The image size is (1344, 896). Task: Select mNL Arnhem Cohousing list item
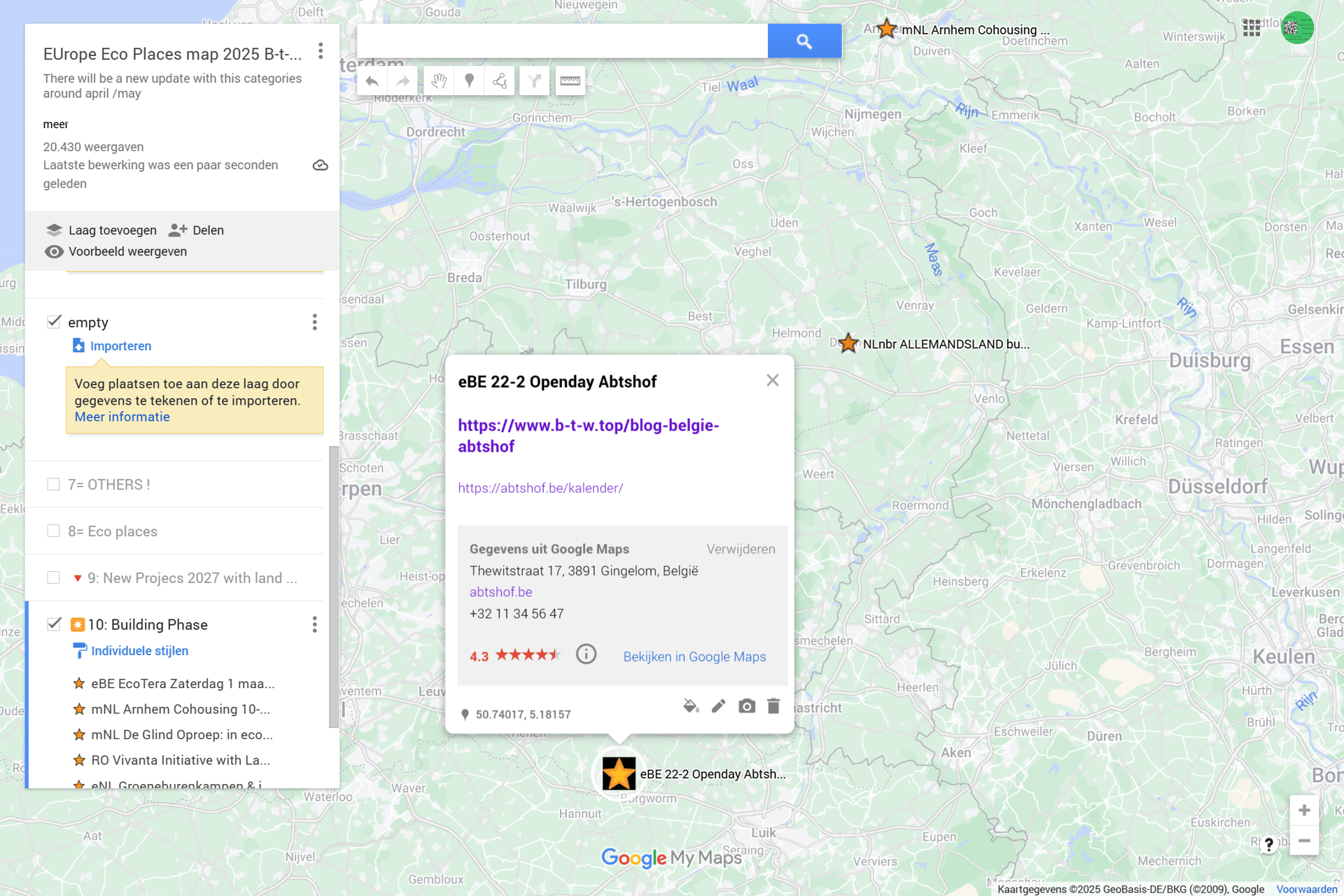tap(180, 709)
